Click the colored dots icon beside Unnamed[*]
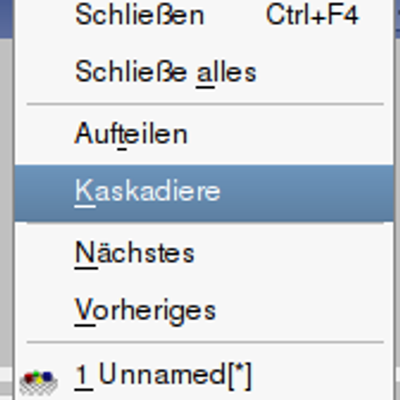 point(39,382)
